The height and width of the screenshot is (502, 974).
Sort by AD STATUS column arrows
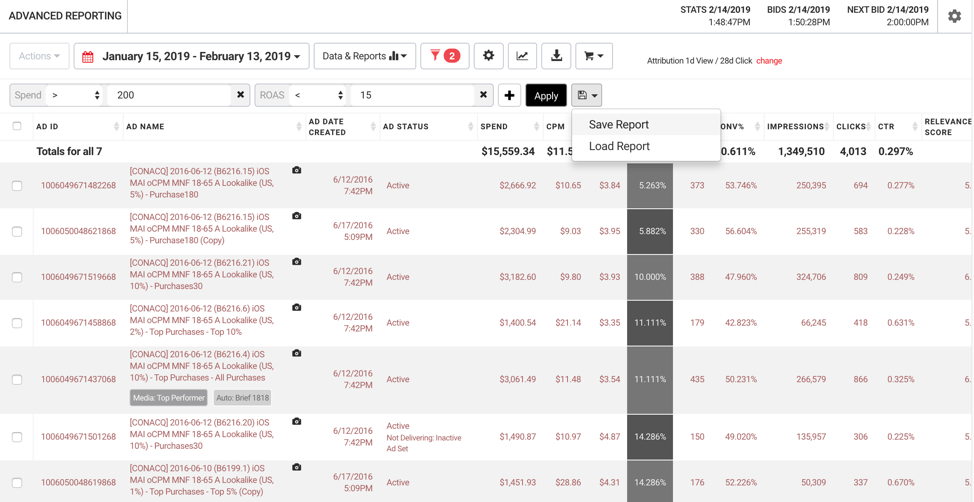[471, 127]
